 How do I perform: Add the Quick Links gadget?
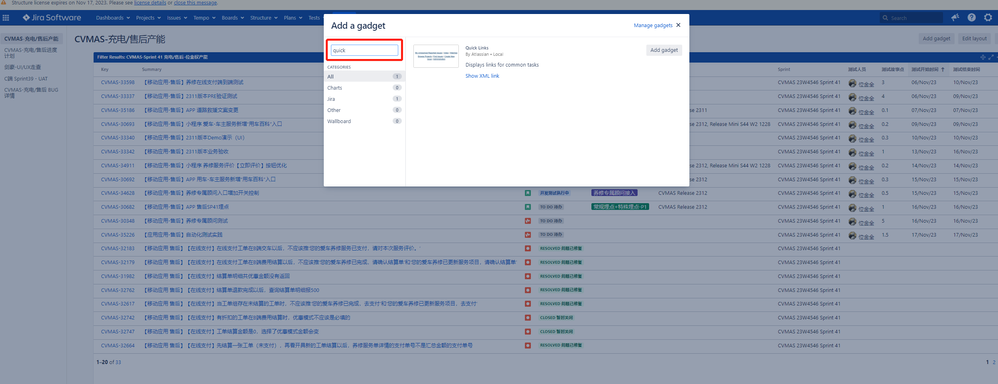pos(664,50)
